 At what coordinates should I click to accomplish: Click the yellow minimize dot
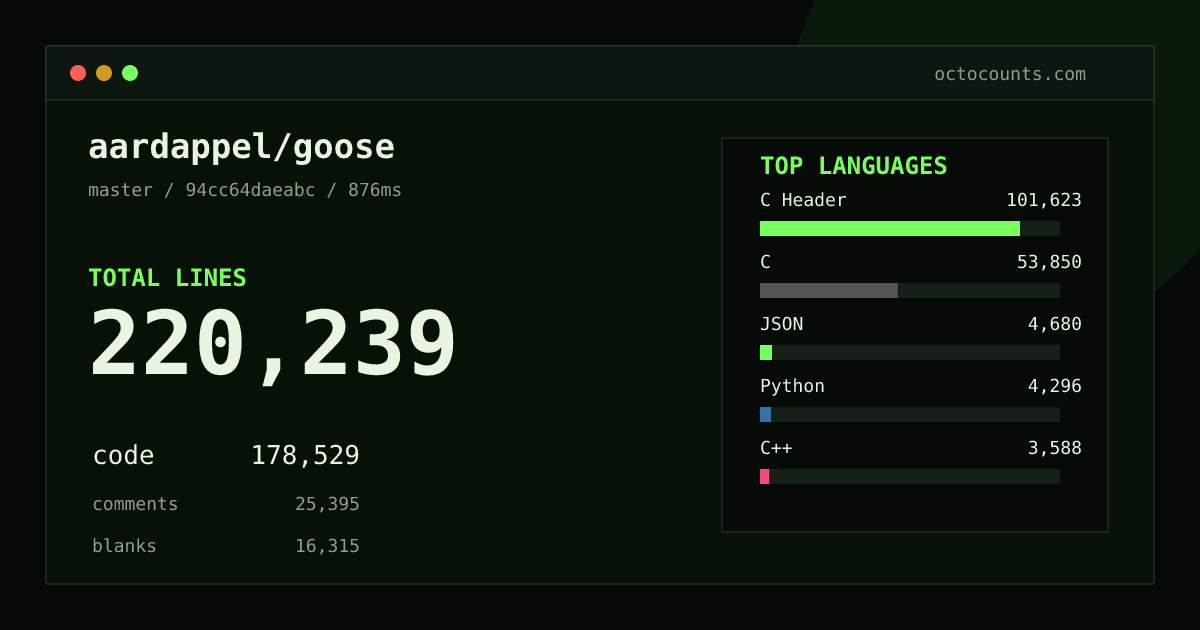coord(104,73)
